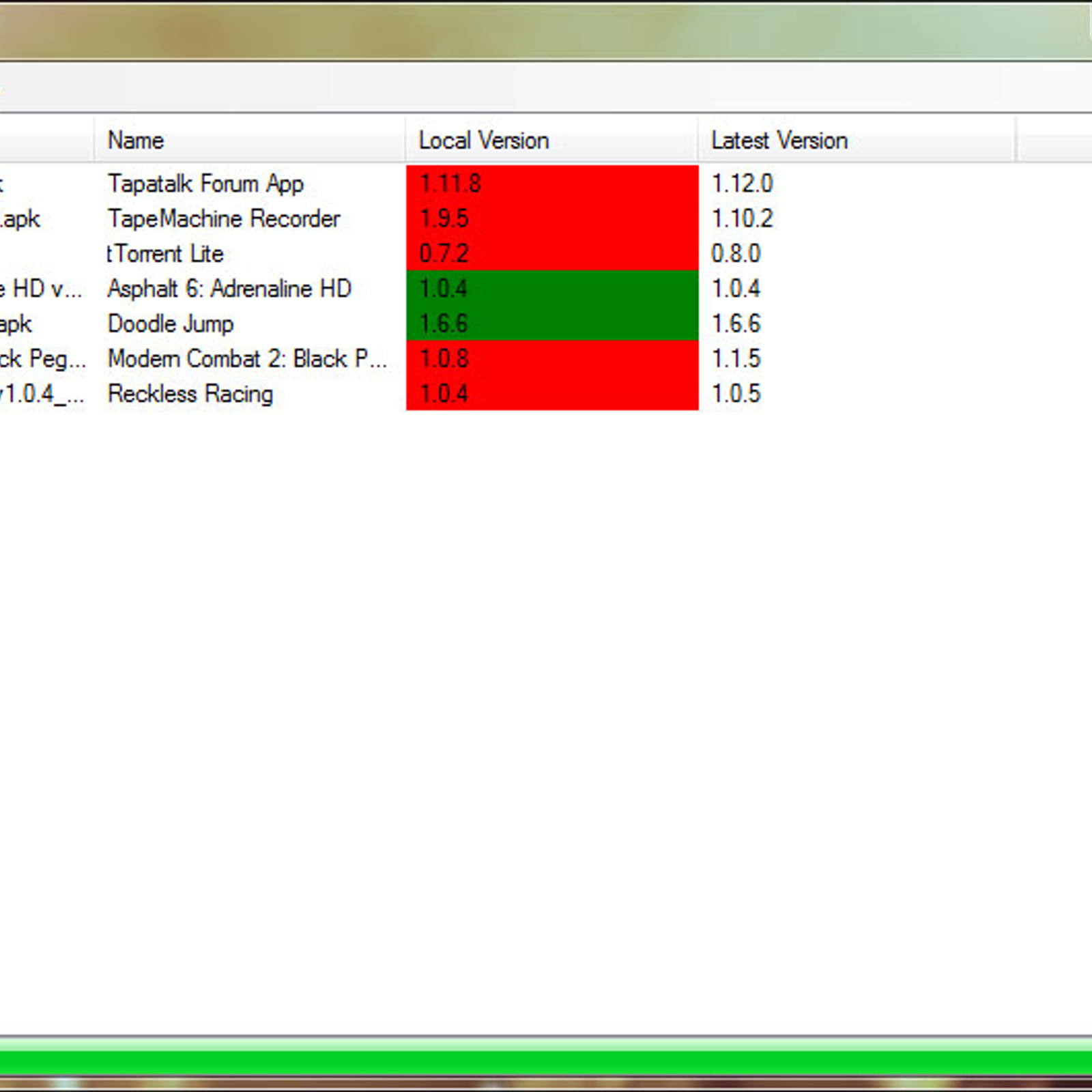Select the Reckless Racing entry

point(190,394)
